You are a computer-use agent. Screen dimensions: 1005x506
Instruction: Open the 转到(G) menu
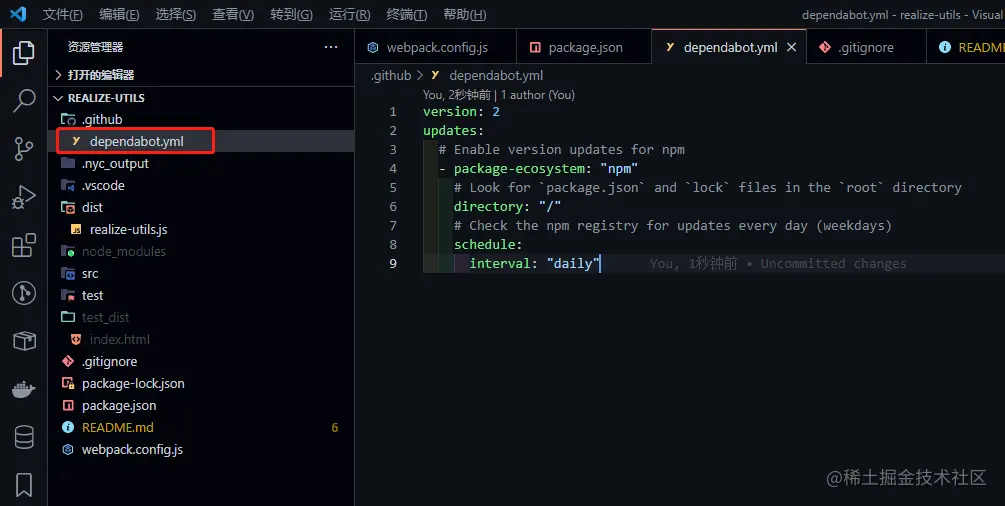(292, 14)
